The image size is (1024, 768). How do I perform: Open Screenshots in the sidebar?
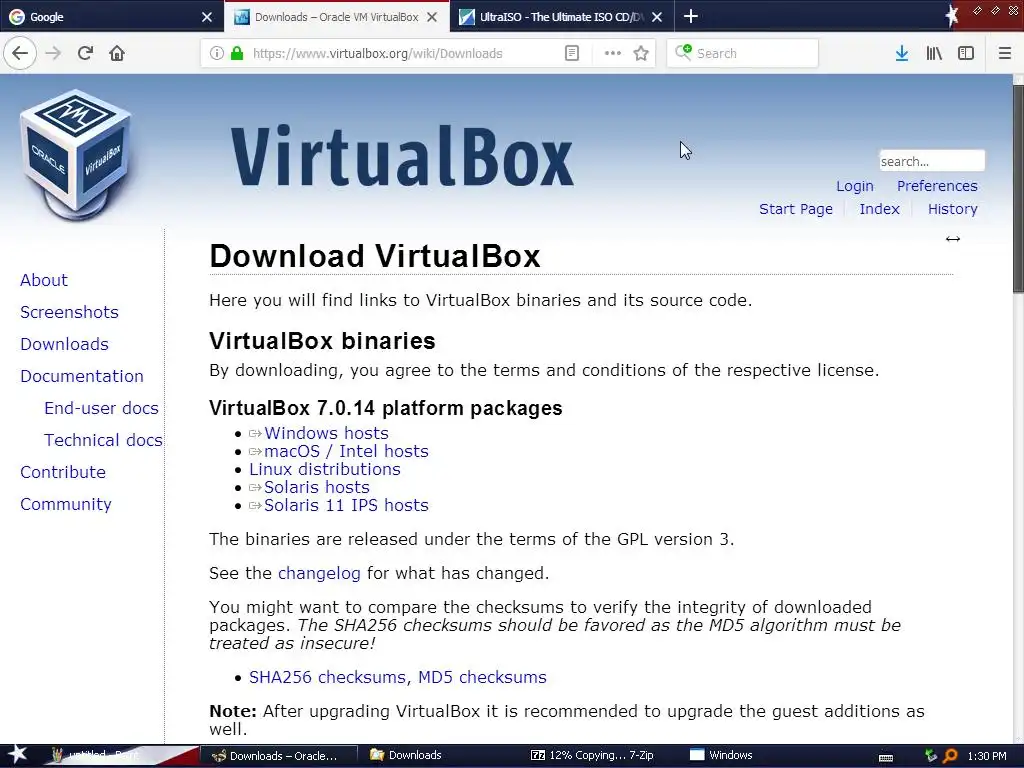69,312
